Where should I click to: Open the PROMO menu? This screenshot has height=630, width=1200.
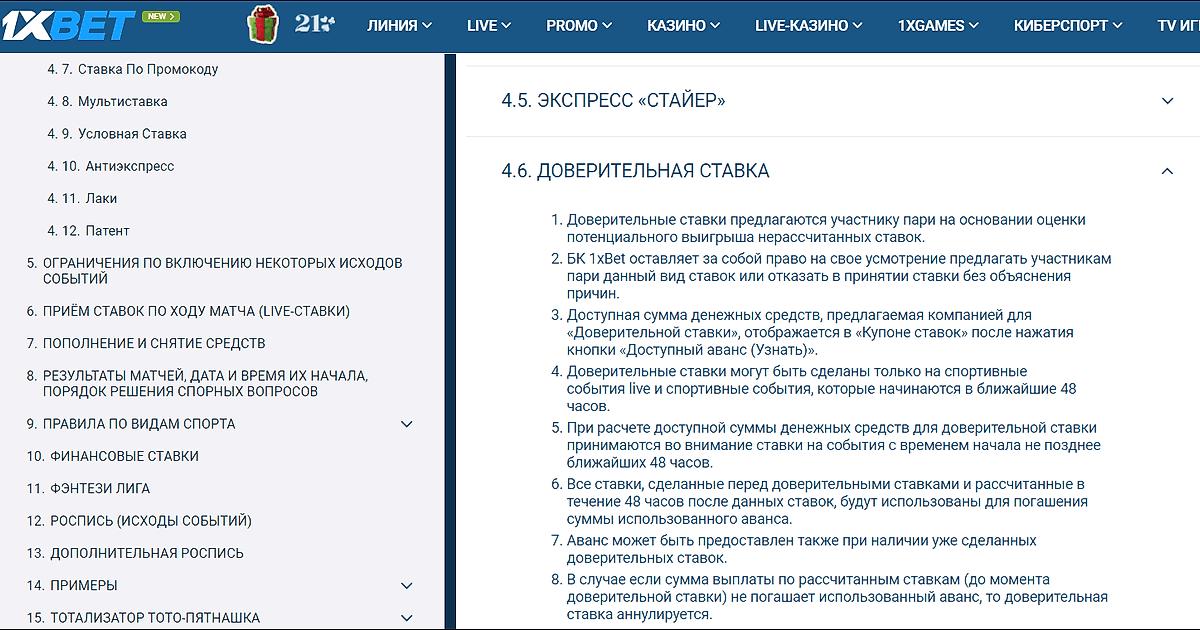click(579, 26)
